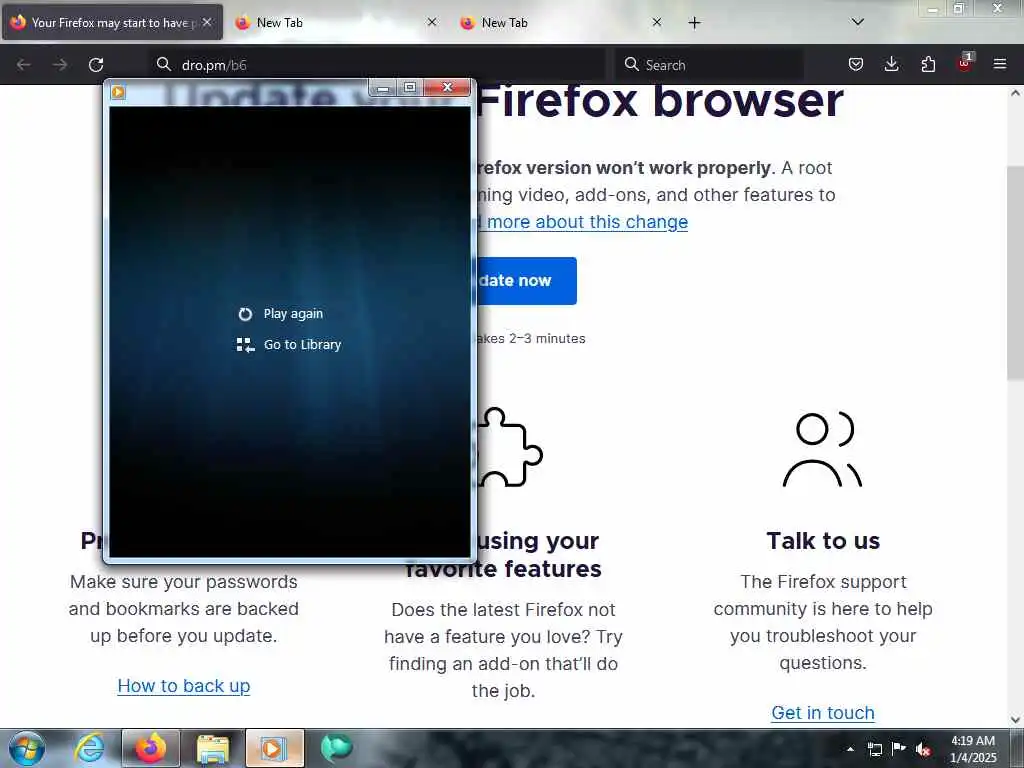Close the second New Tab
Viewport: 1024px width, 768px height.
coord(432,23)
